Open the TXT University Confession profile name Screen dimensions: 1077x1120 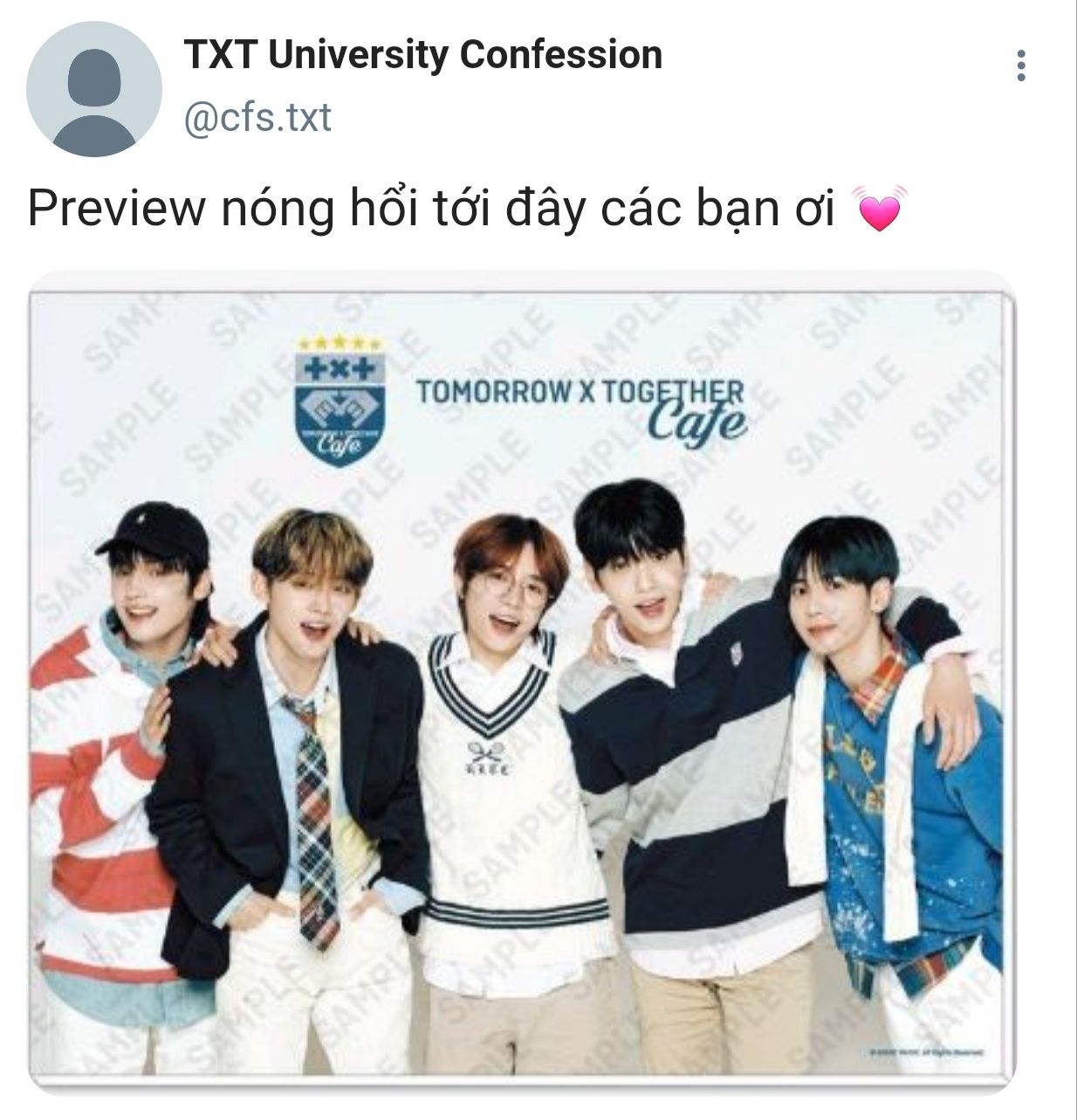[423, 55]
